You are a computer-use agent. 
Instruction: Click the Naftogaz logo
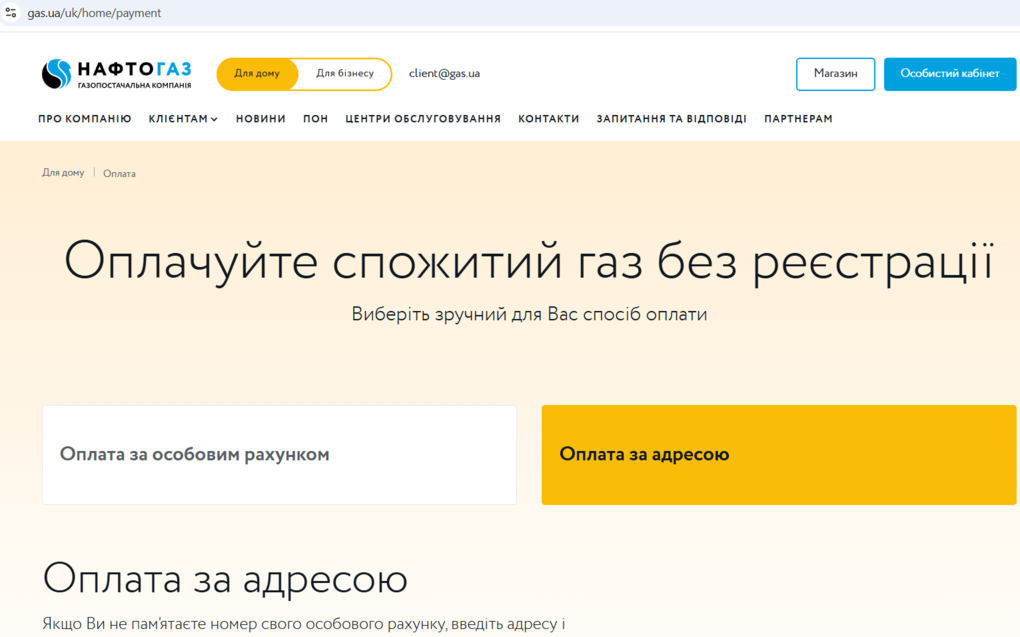coord(116,74)
